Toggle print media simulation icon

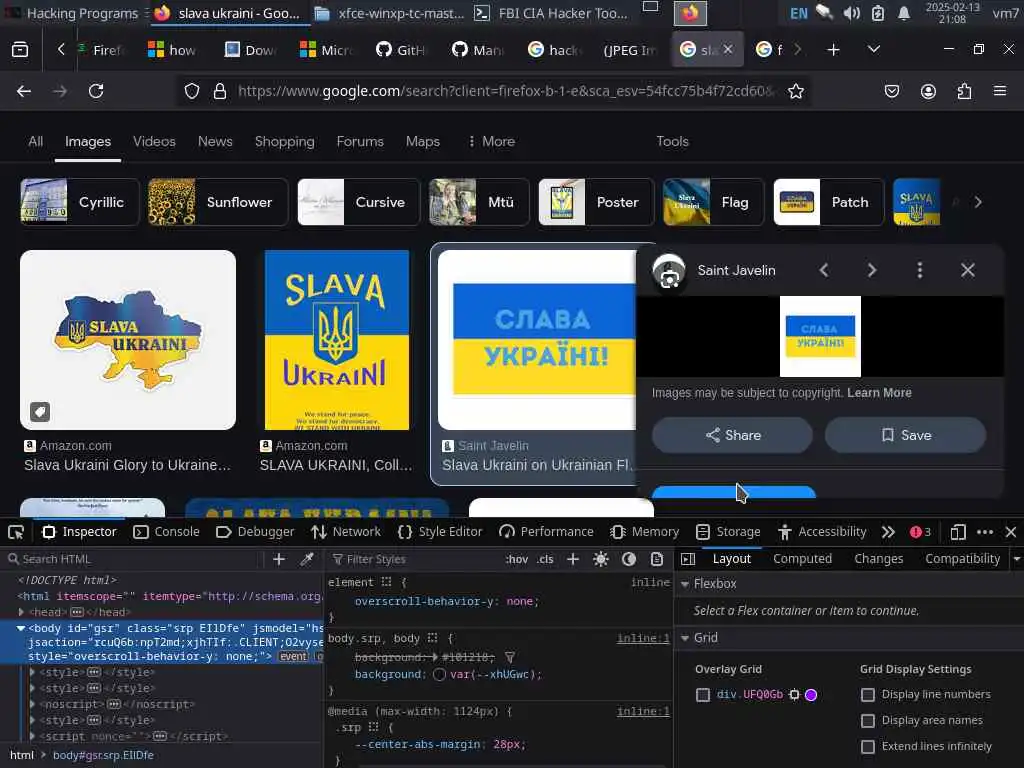click(x=657, y=559)
